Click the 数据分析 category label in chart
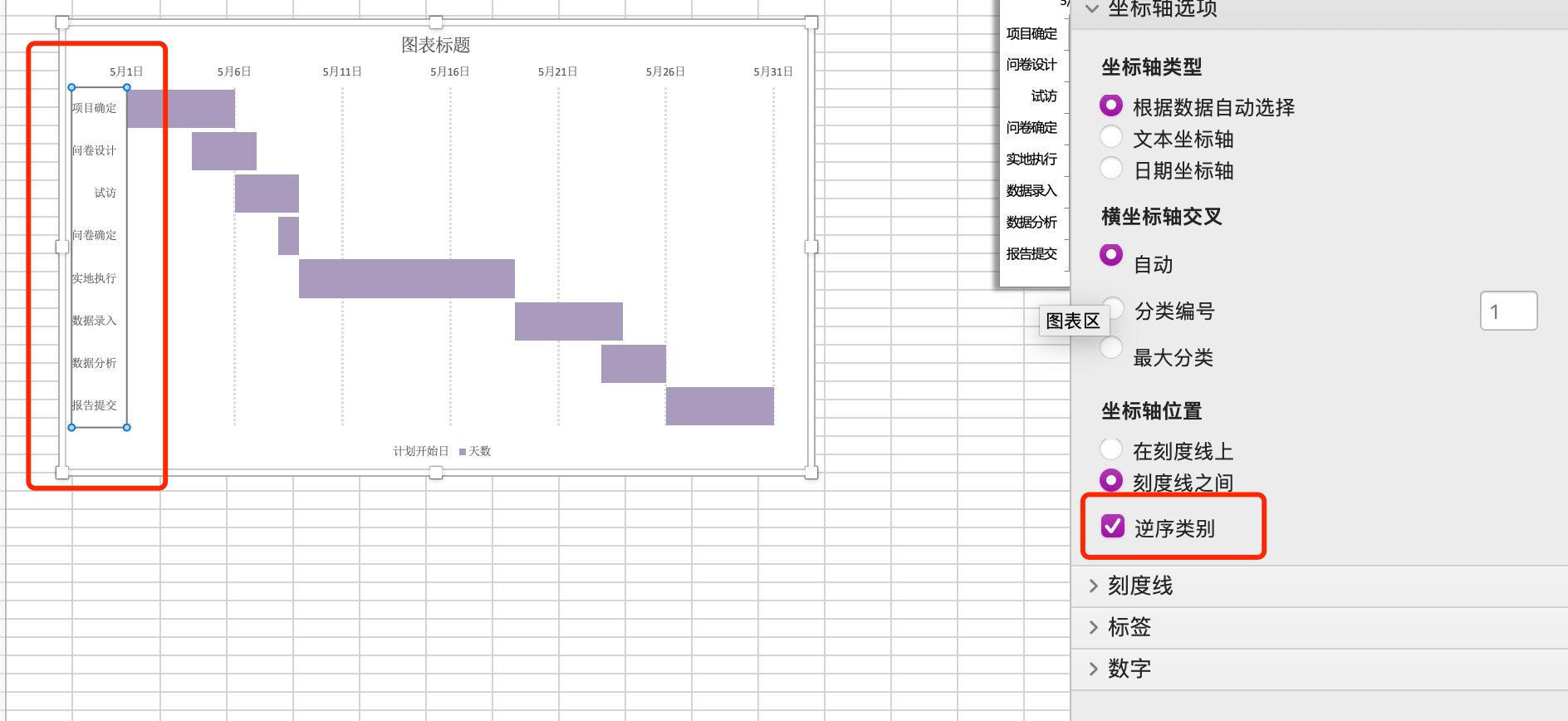This screenshot has width=1568, height=721. [94, 363]
